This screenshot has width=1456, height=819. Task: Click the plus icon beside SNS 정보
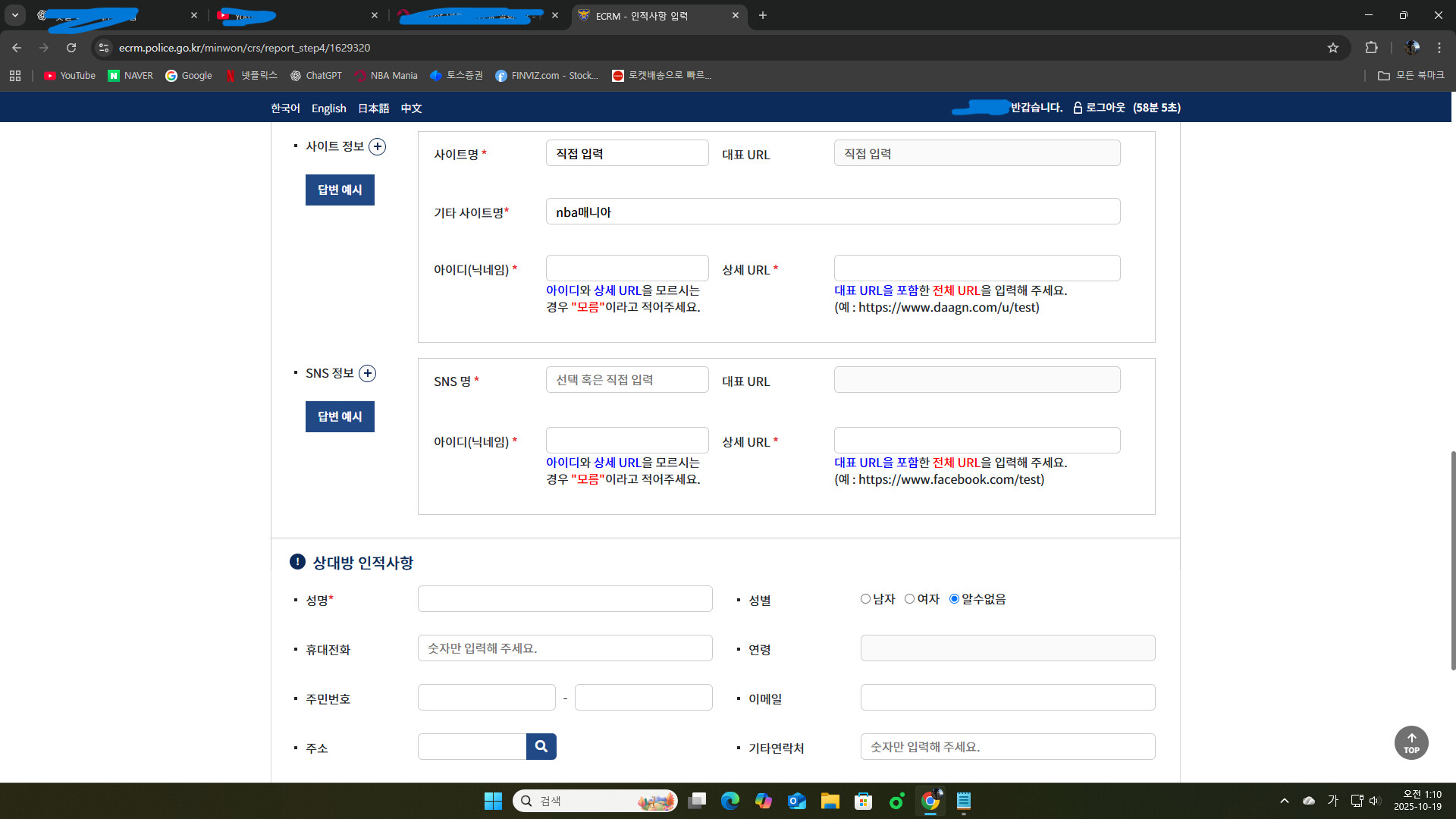point(367,373)
